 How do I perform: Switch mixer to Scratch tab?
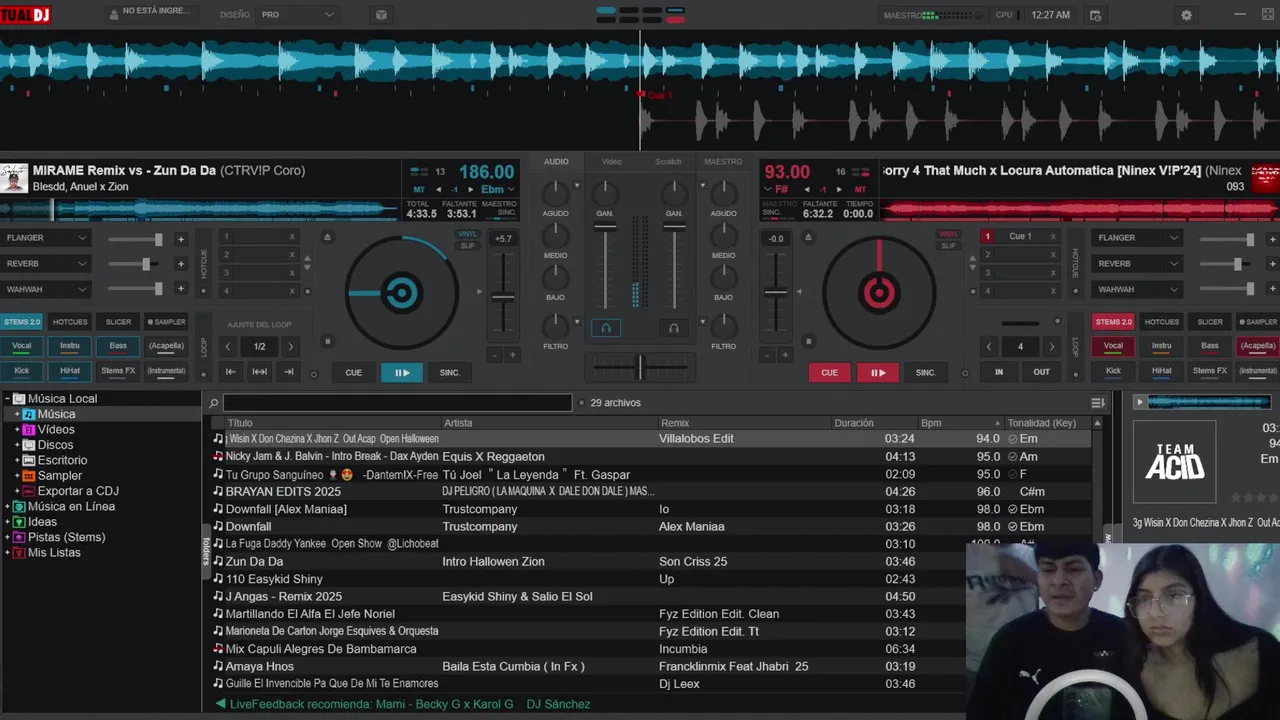[668, 161]
